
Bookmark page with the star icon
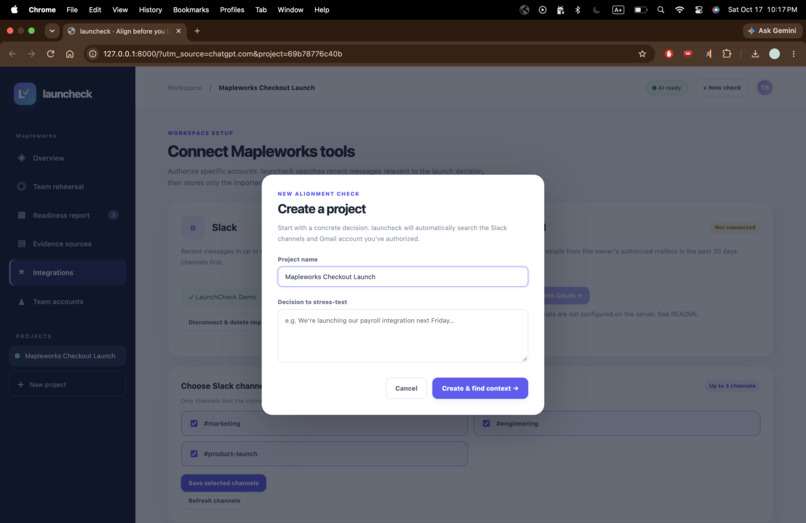coord(642,53)
